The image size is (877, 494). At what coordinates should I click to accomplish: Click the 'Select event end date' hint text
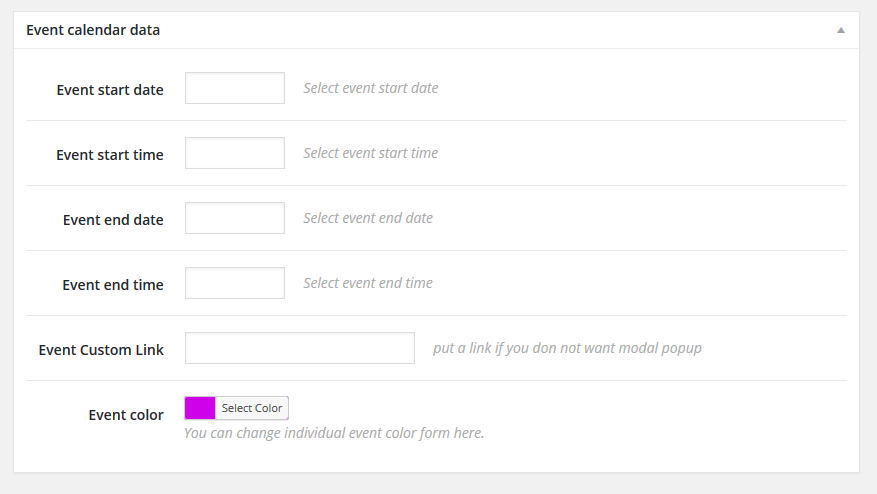click(x=368, y=218)
